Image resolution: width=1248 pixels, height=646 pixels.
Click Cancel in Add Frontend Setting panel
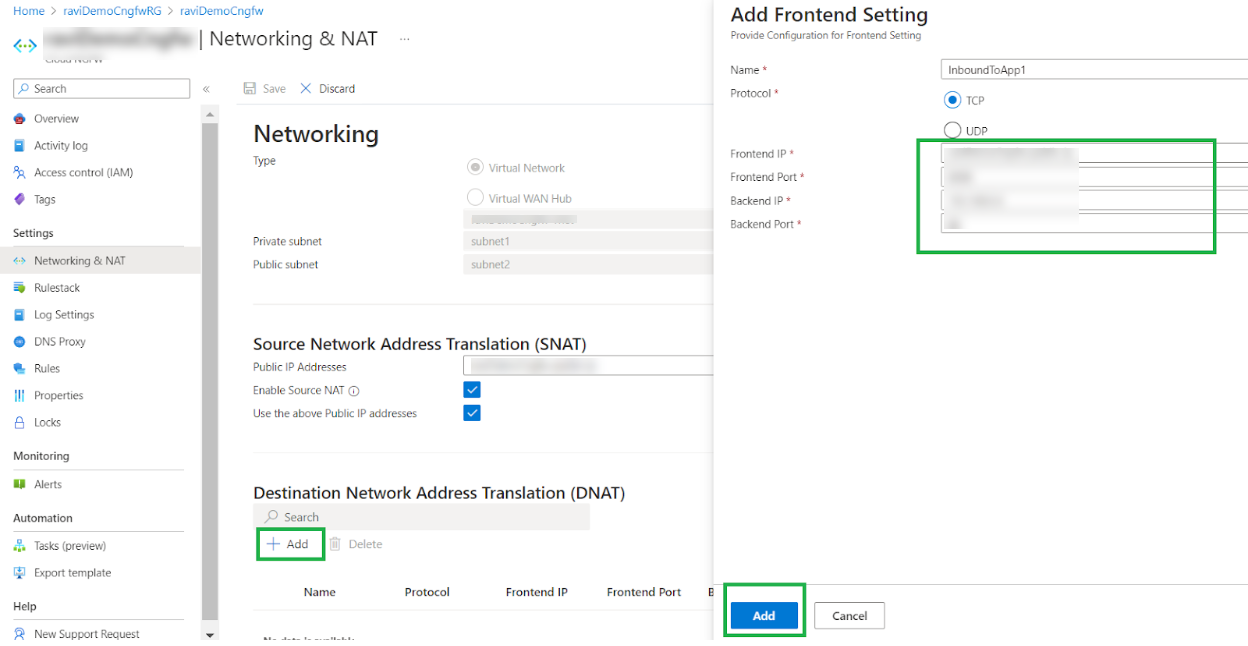849,616
